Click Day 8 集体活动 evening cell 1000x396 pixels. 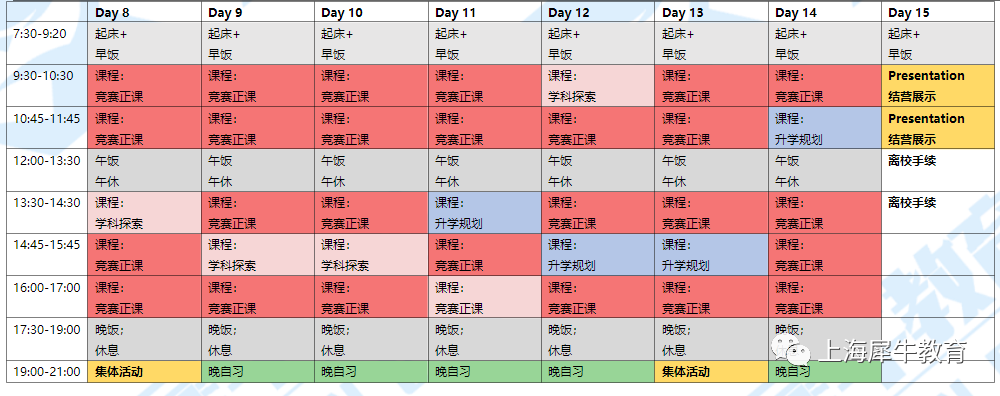[x=145, y=371]
